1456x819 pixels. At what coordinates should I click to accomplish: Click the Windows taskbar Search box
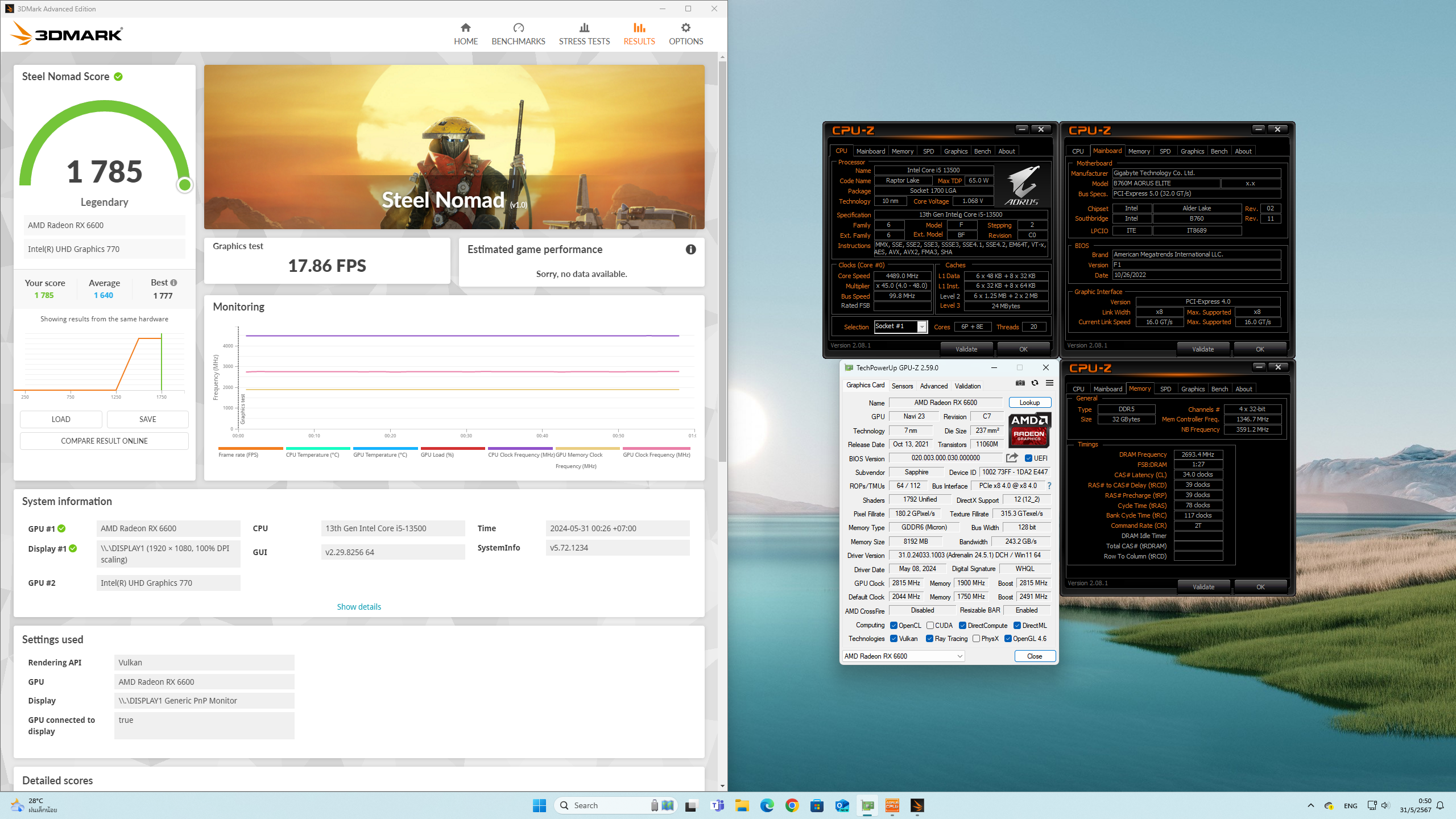[616, 805]
